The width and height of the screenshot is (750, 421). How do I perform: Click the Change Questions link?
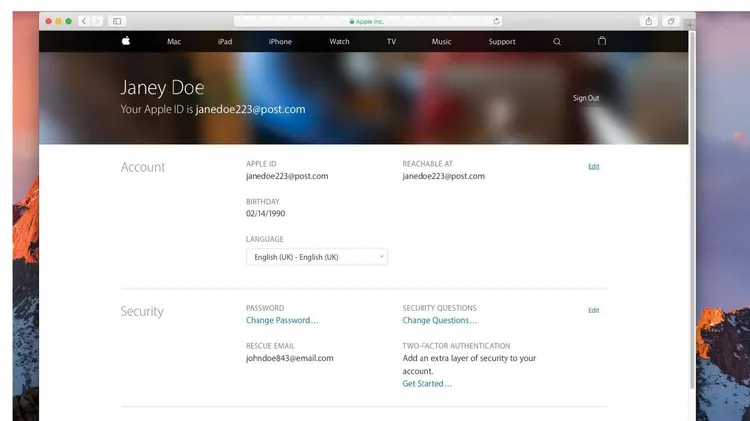(x=440, y=321)
